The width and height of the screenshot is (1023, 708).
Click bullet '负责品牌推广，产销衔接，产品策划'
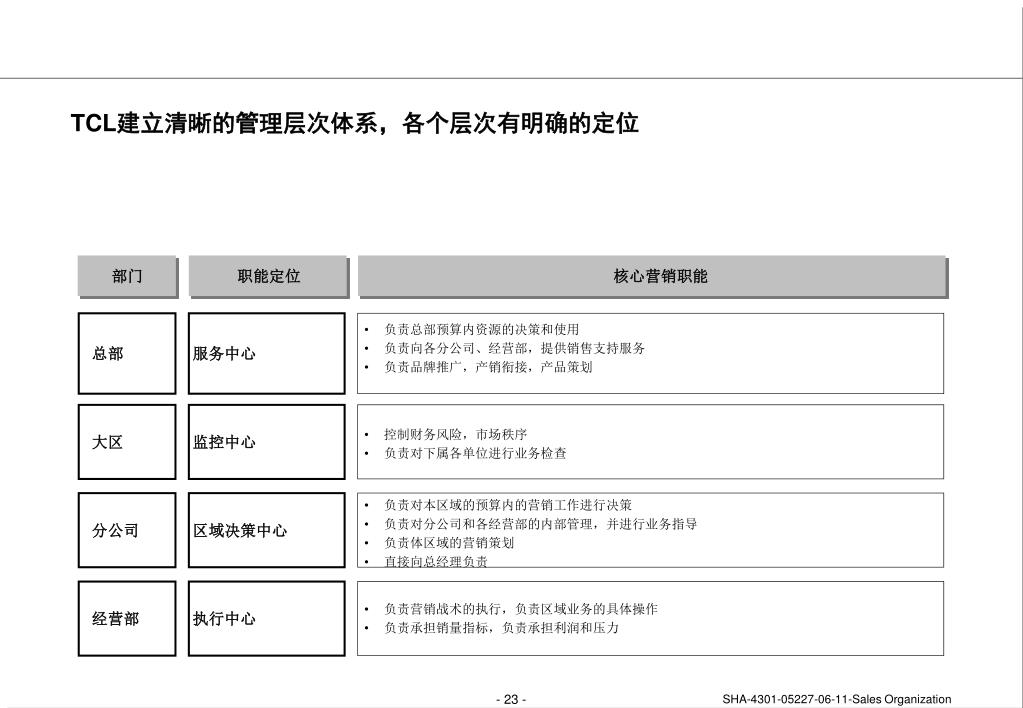[488, 367]
